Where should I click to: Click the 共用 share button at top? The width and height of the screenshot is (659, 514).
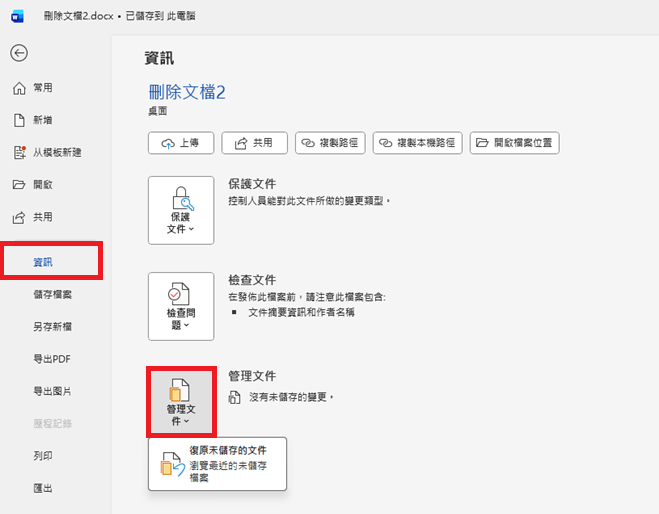coord(254,143)
